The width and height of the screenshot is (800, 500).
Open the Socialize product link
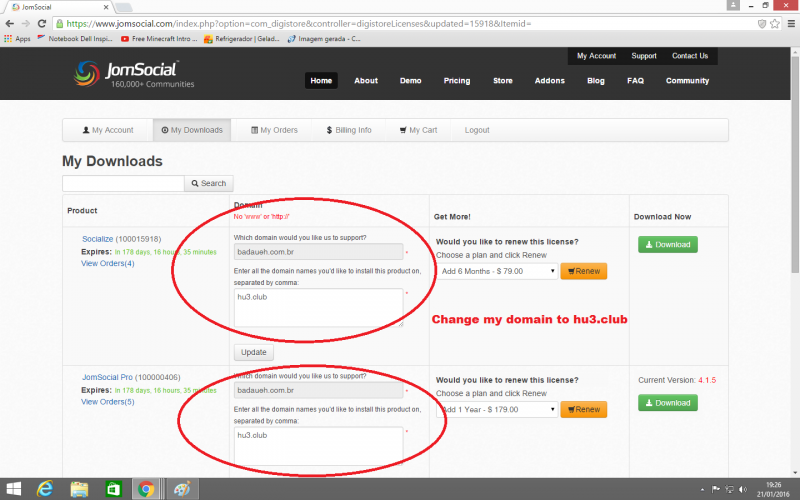pos(97,239)
